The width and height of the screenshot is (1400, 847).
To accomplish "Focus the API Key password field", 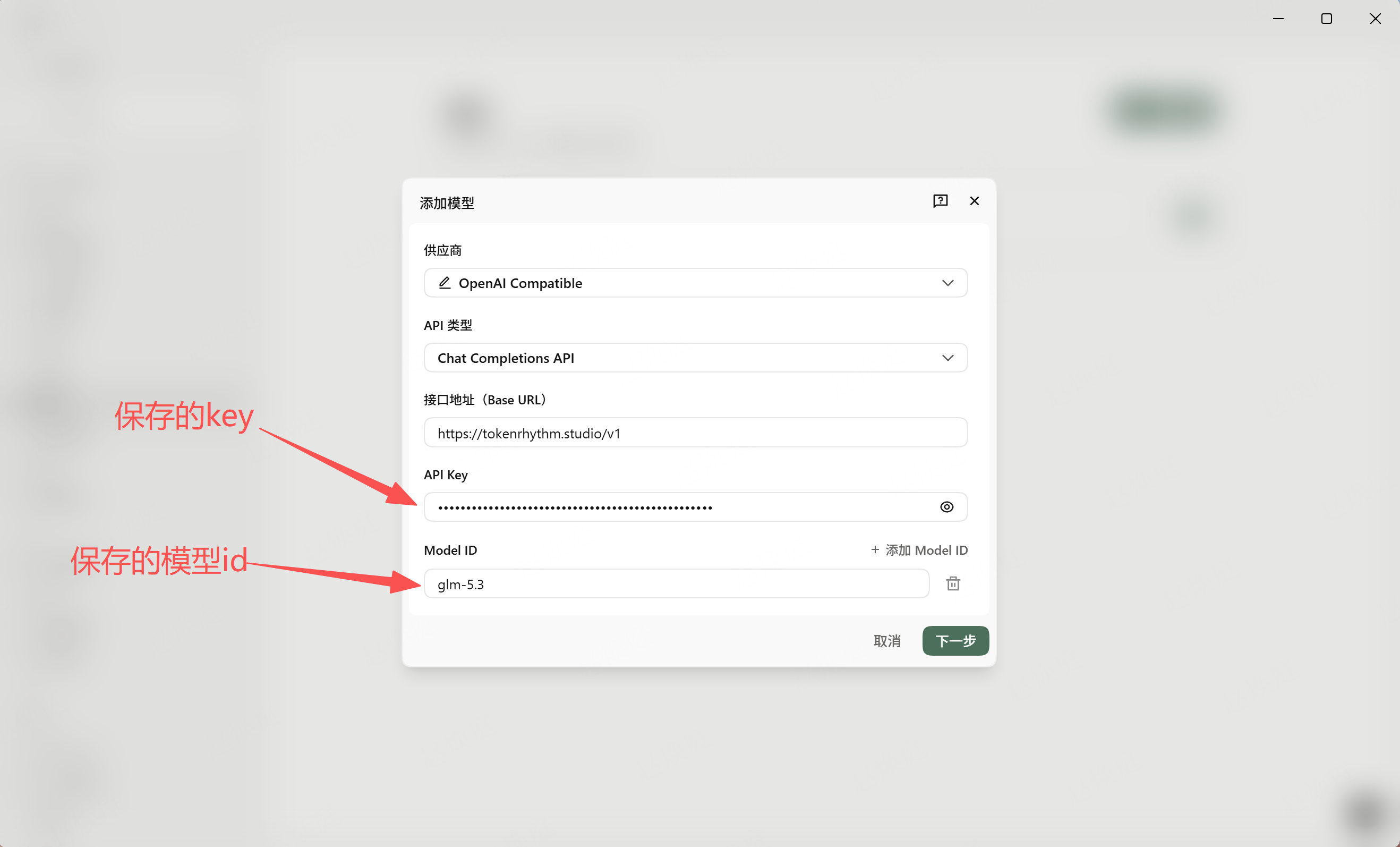I will pos(695,507).
